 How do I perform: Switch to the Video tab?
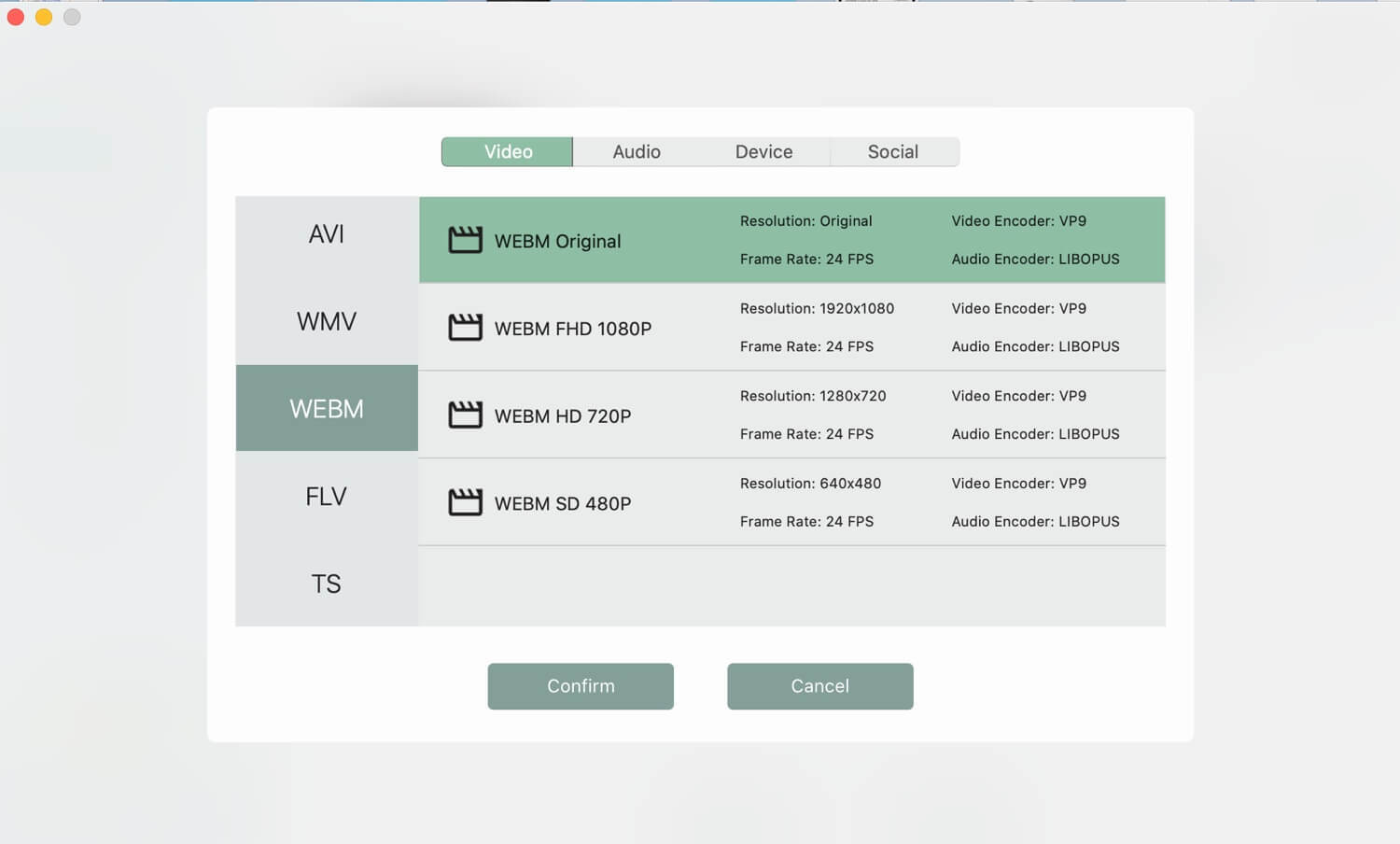tap(507, 152)
